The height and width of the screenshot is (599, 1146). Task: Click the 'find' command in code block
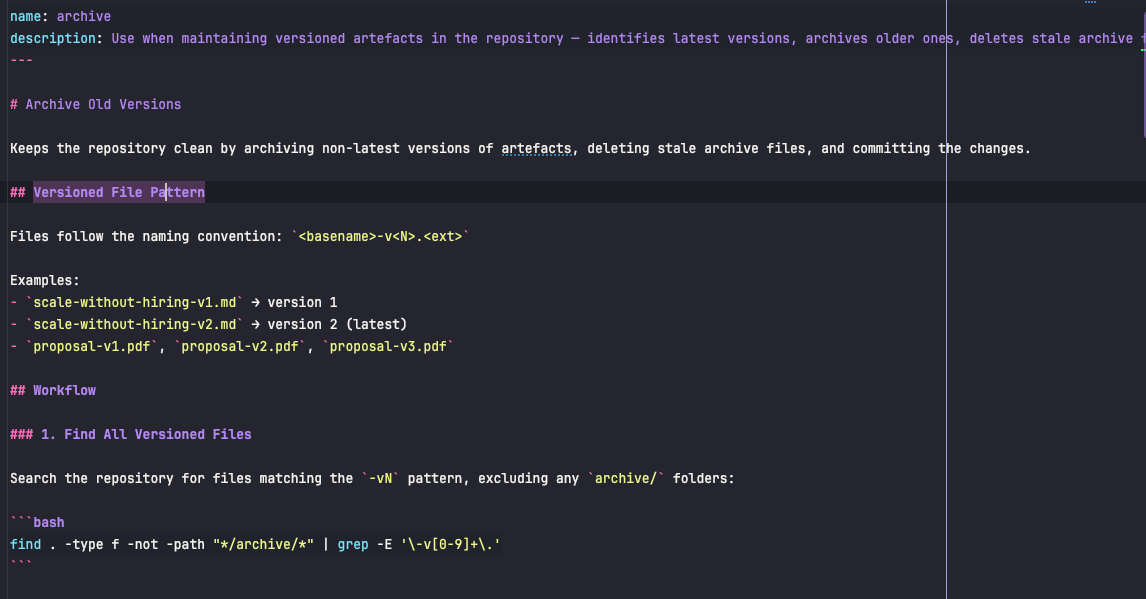25,544
